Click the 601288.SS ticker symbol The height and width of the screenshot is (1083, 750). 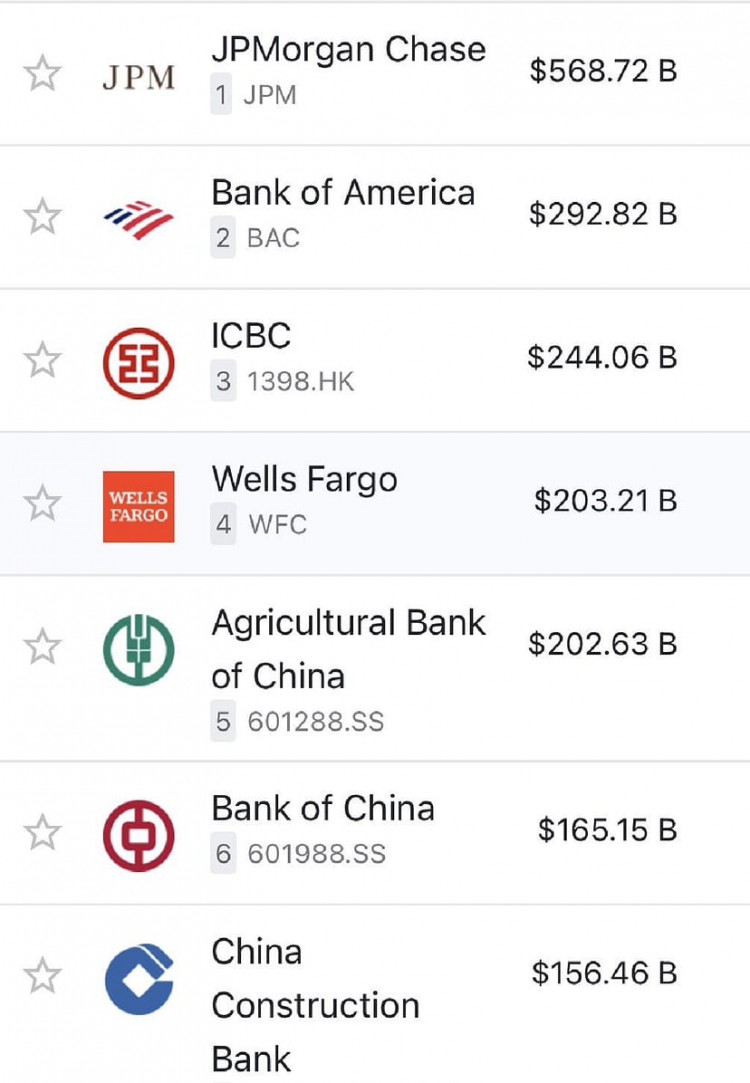pos(316,722)
